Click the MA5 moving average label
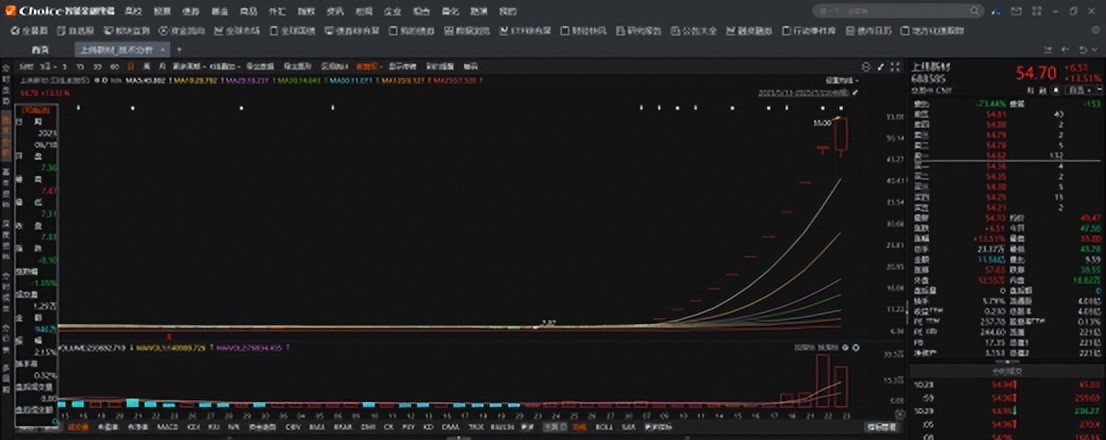This screenshot has height=440, width=1106. point(145,80)
